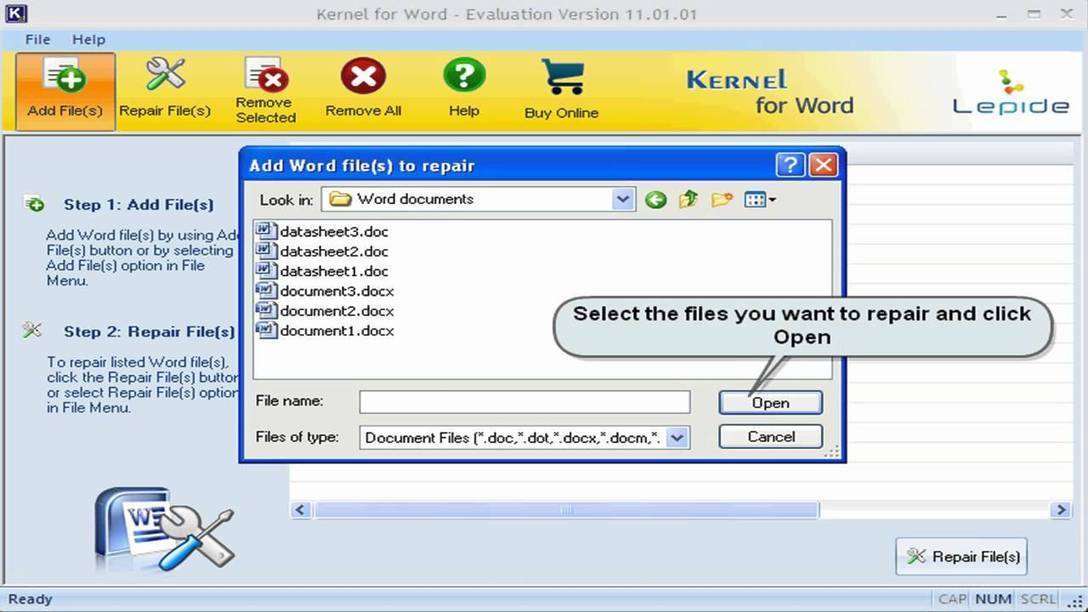Click the Open button
This screenshot has width=1088, height=612.
click(770, 402)
